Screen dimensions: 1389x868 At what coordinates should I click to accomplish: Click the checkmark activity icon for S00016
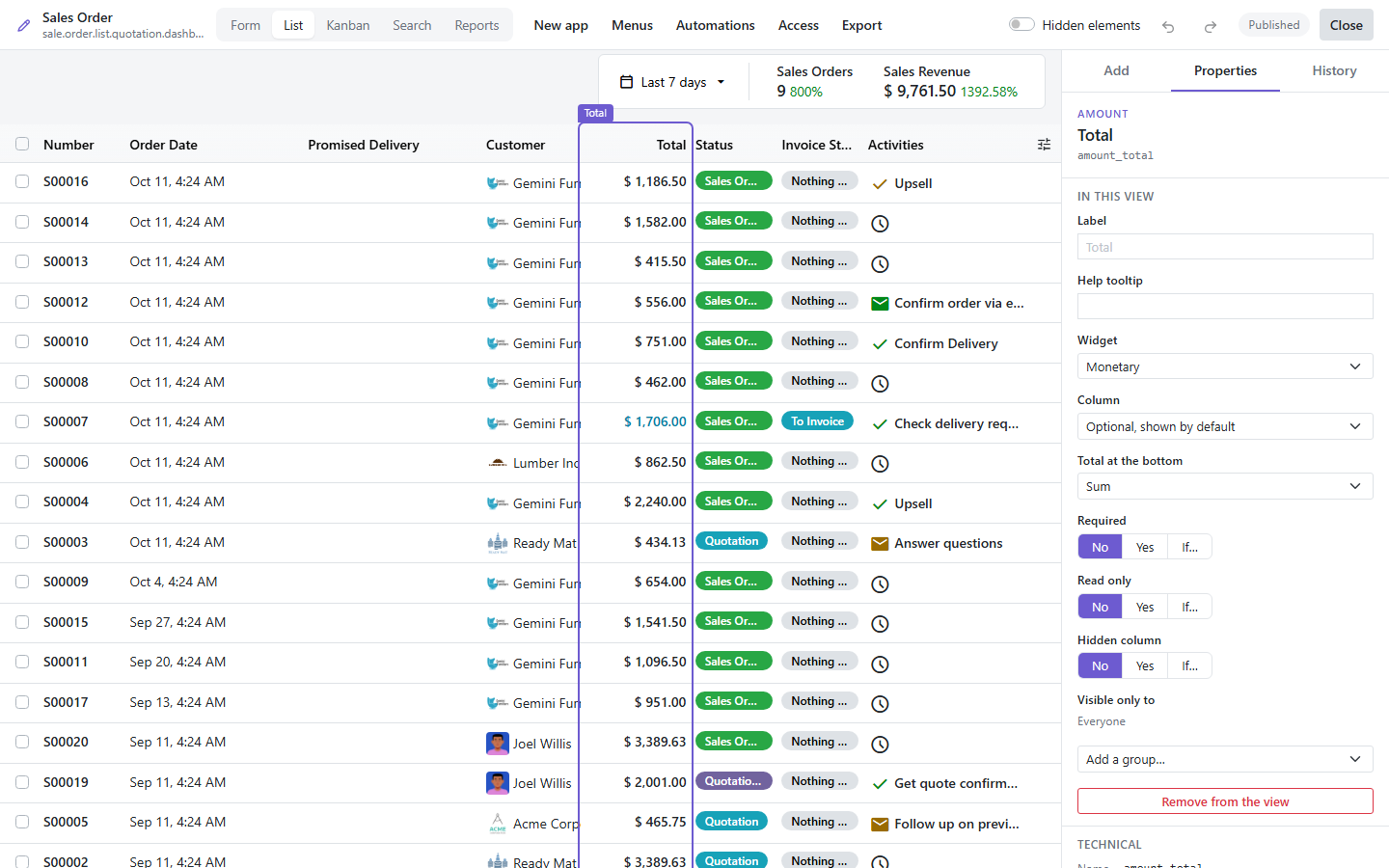coord(880,183)
